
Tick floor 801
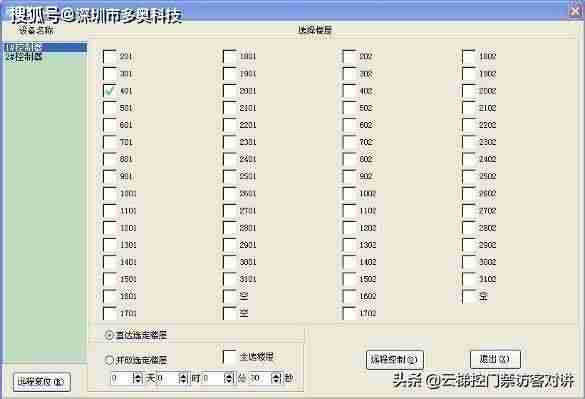[110, 159]
